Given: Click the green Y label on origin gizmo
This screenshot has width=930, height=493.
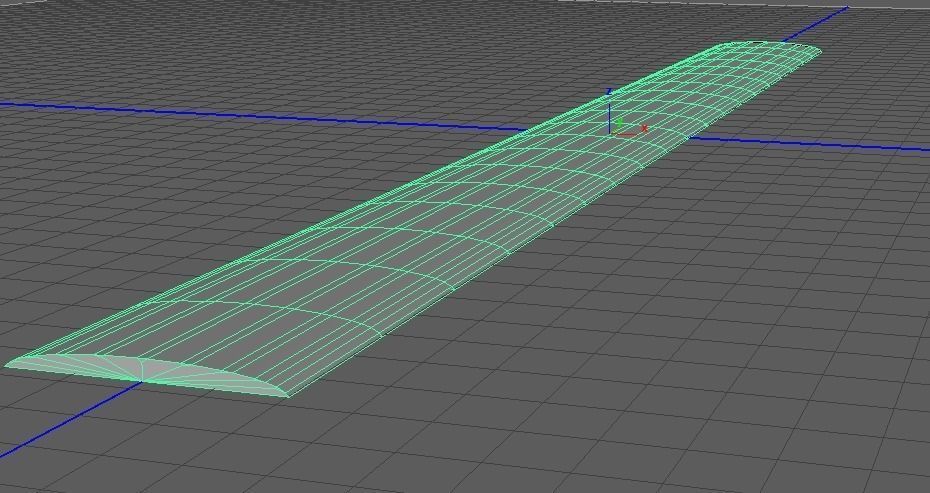Looking at the screenshot, I should (x=620, y=123).
